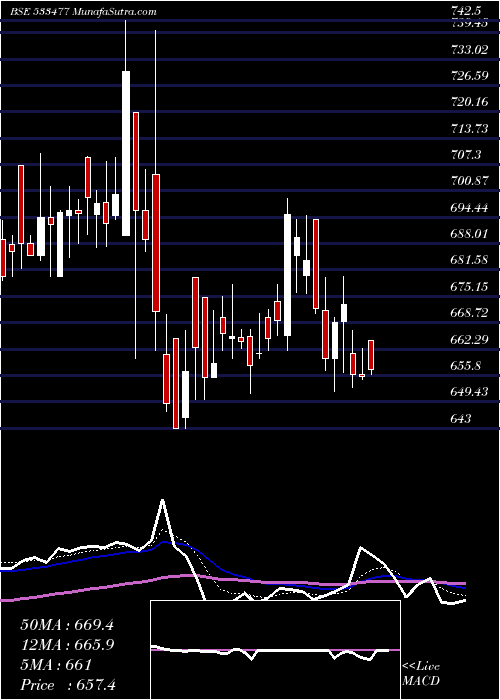
Task: Click the BSE 533477 MunafaSutra.com title text
Action: [83, 12]
